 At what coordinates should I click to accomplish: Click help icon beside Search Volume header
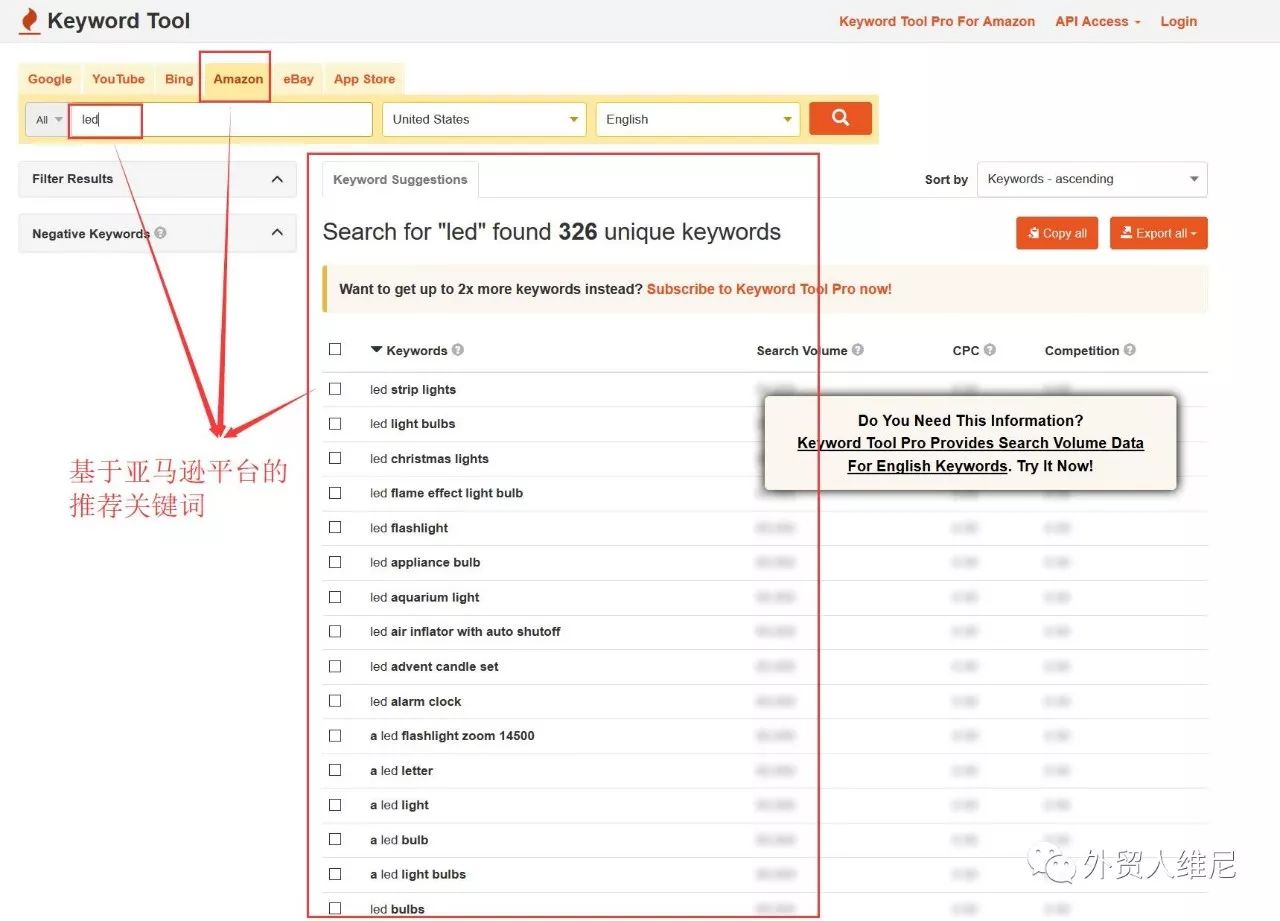858,350
